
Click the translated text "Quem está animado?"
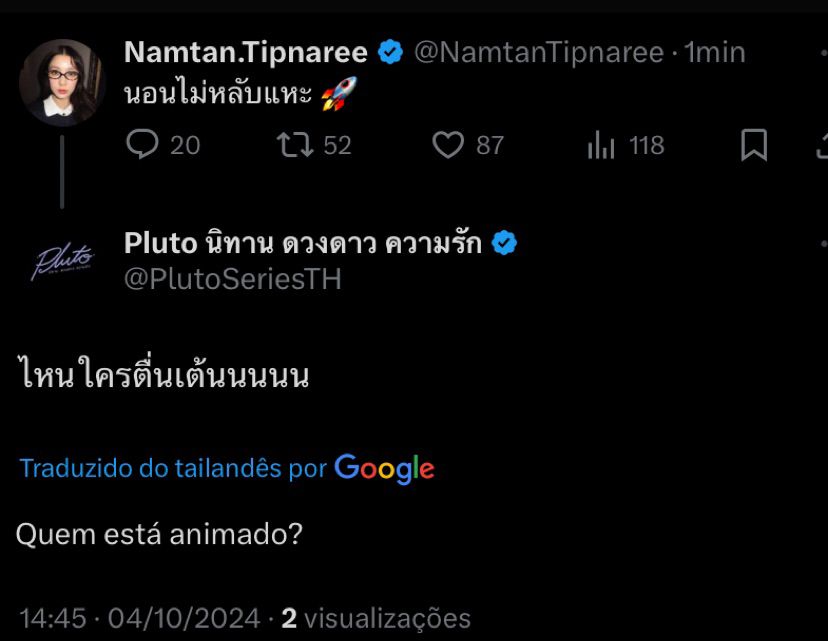tap(159, 534)
